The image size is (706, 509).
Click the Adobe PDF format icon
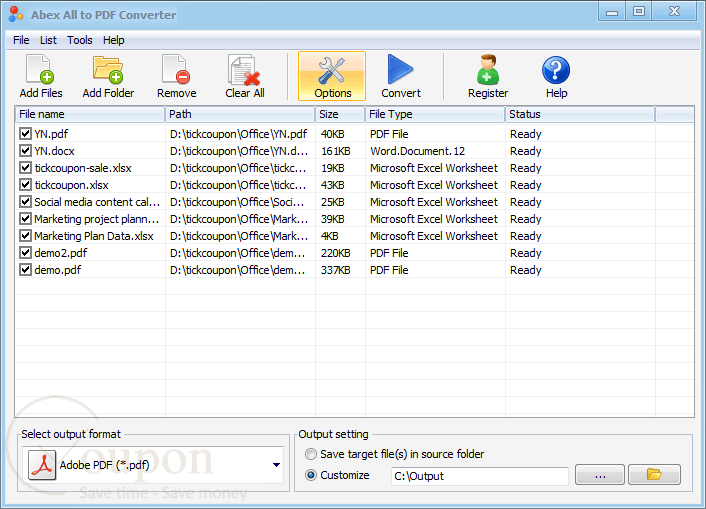click(42, 465)
